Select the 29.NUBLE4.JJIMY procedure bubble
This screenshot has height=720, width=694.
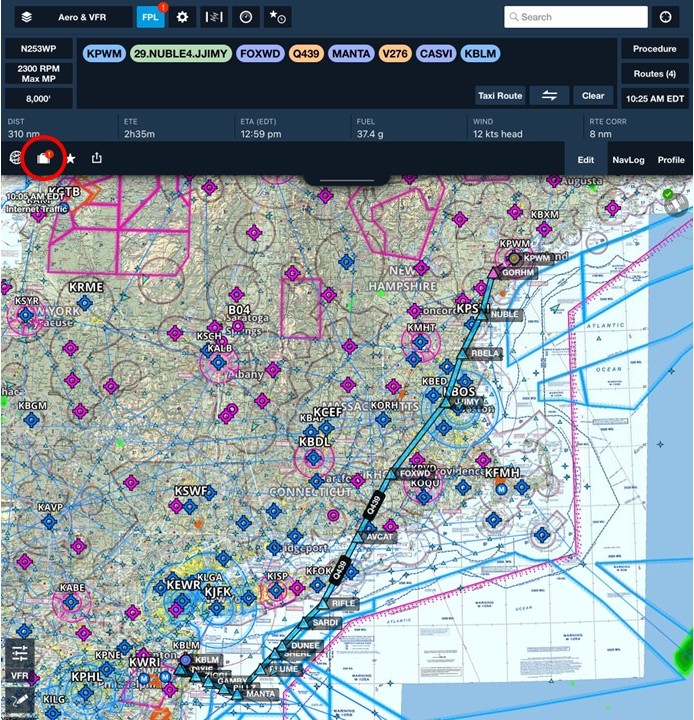coord(181,54)
